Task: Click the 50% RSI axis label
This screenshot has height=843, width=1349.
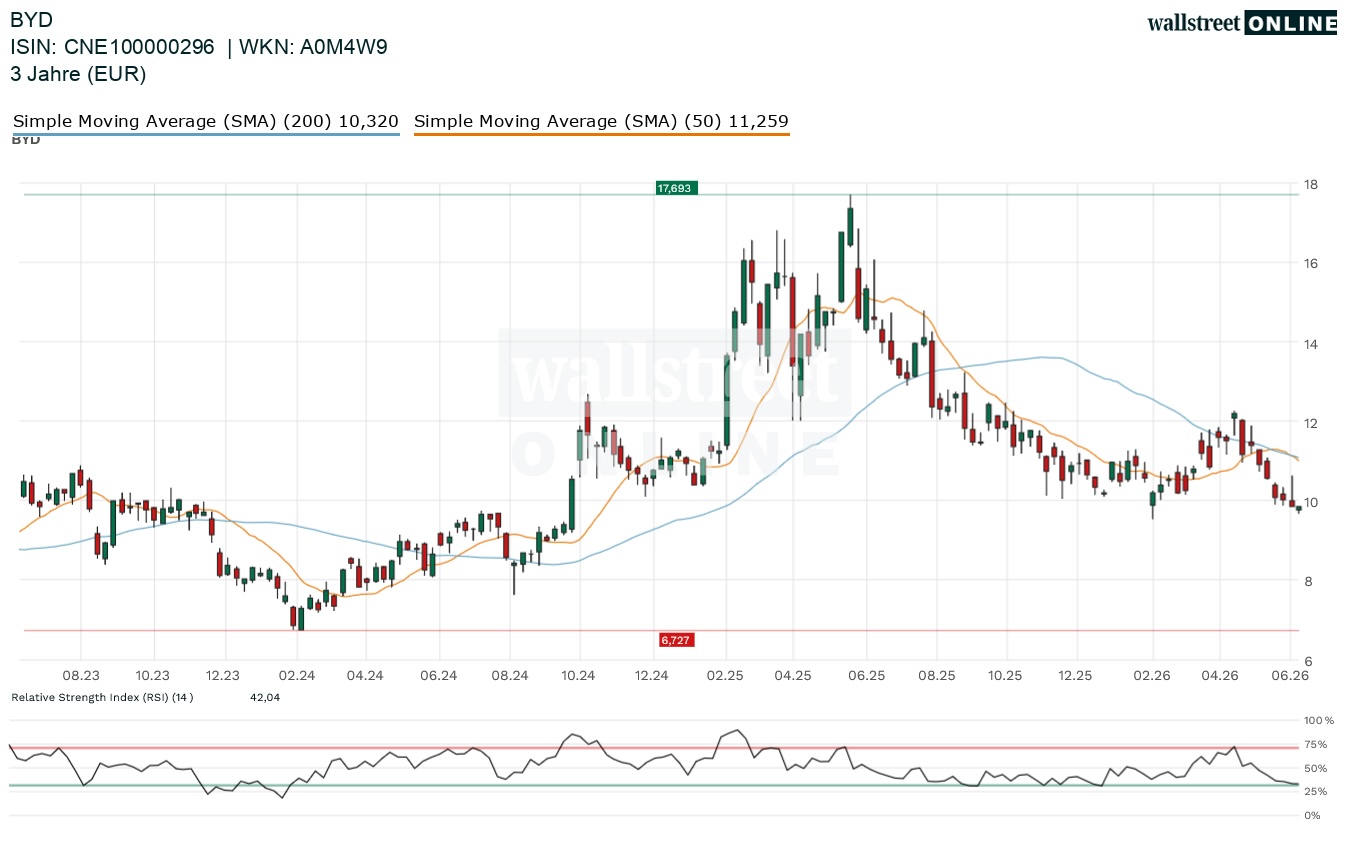Action: pyautogui.click(x=1316, y=768)
